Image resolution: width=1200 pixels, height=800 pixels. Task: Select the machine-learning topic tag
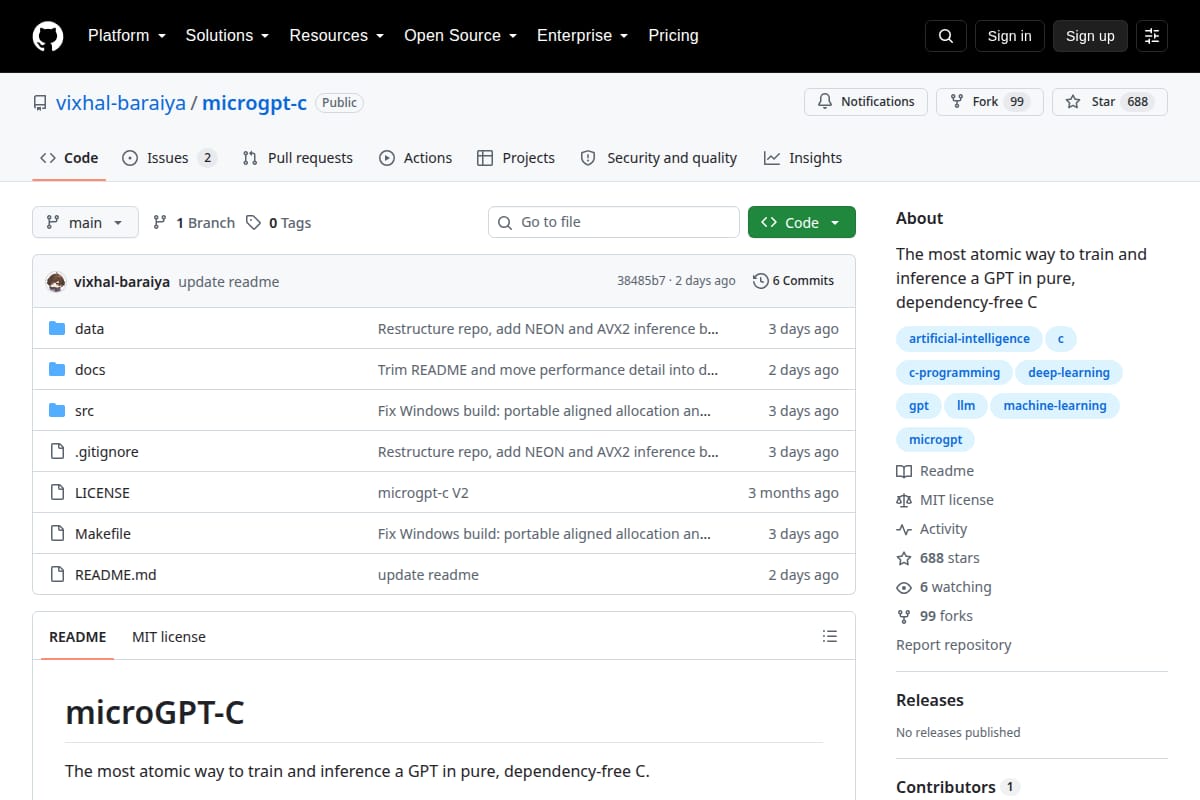tap(1055, 406)
